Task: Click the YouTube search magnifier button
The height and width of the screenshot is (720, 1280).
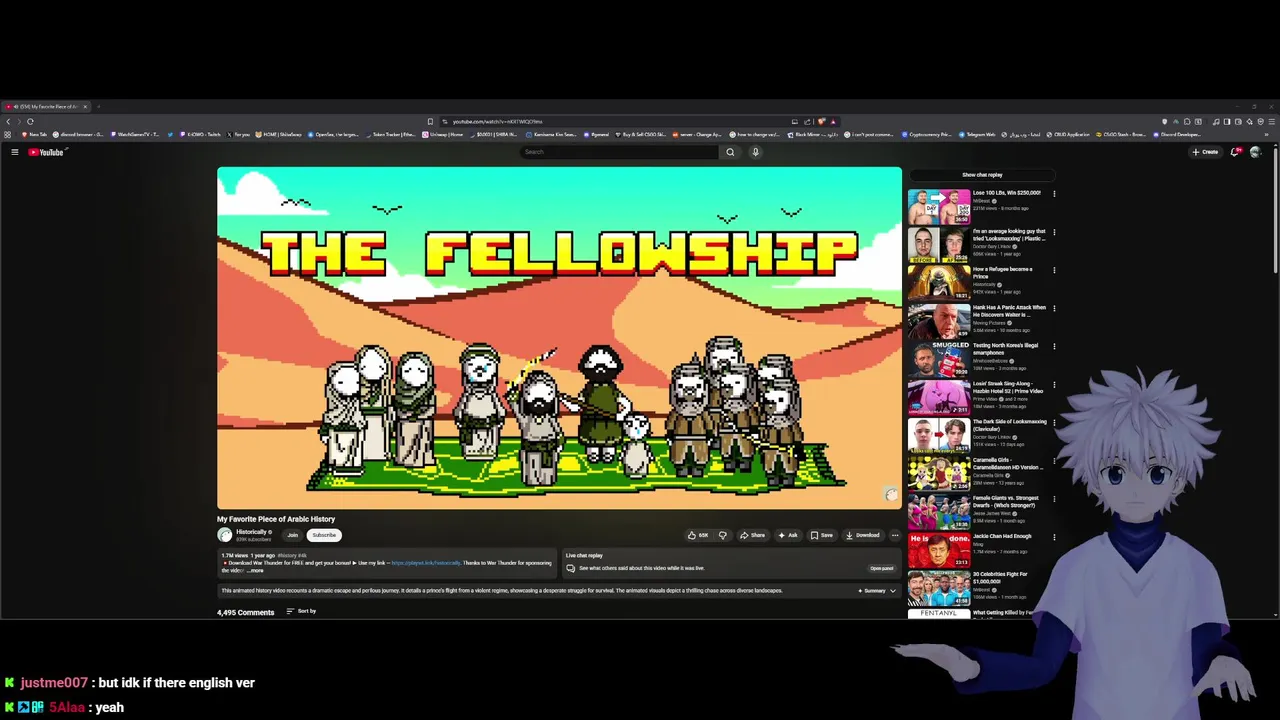Action: coord(730,152)
